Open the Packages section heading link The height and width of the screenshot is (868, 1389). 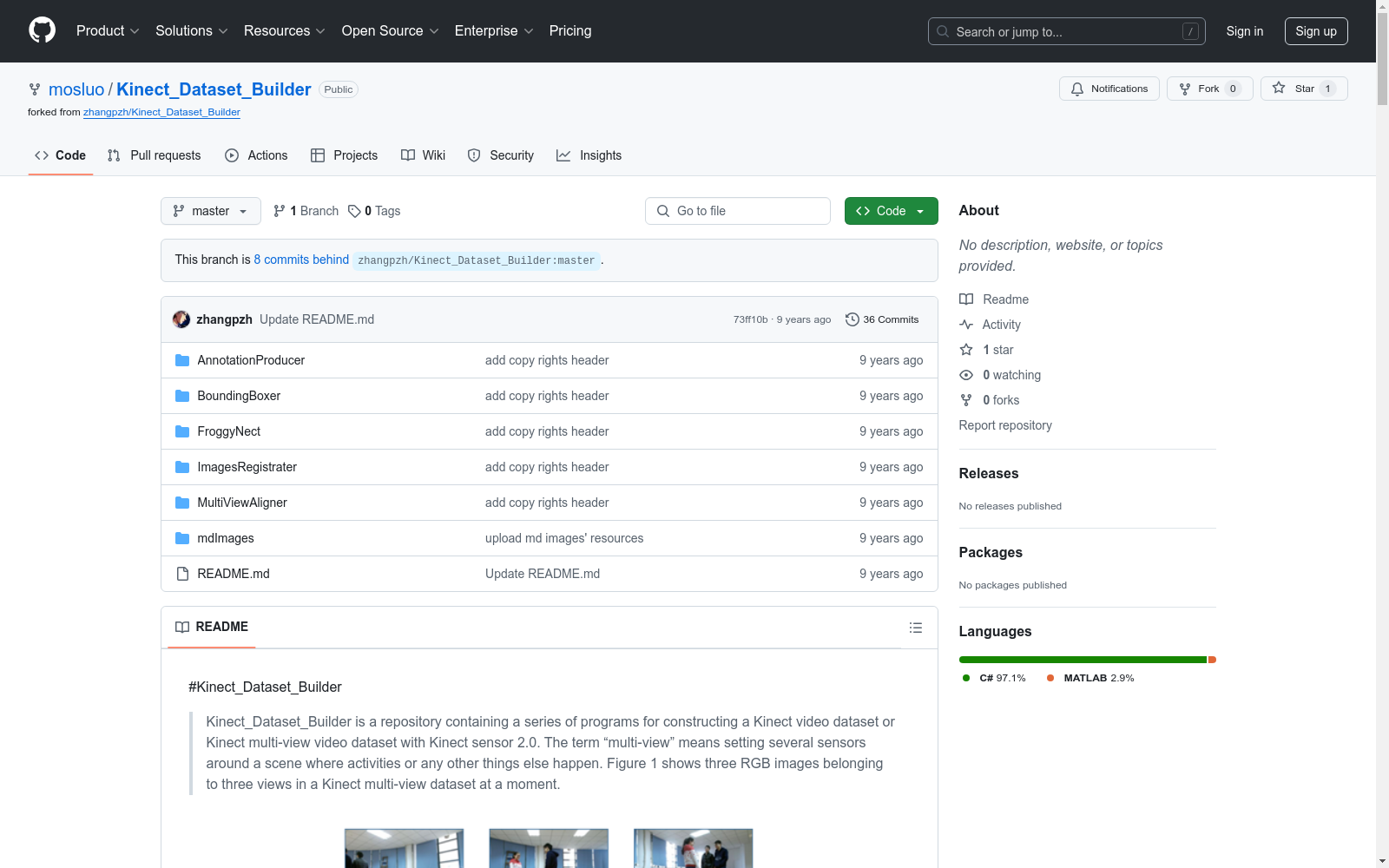click(x=991, y=552)
